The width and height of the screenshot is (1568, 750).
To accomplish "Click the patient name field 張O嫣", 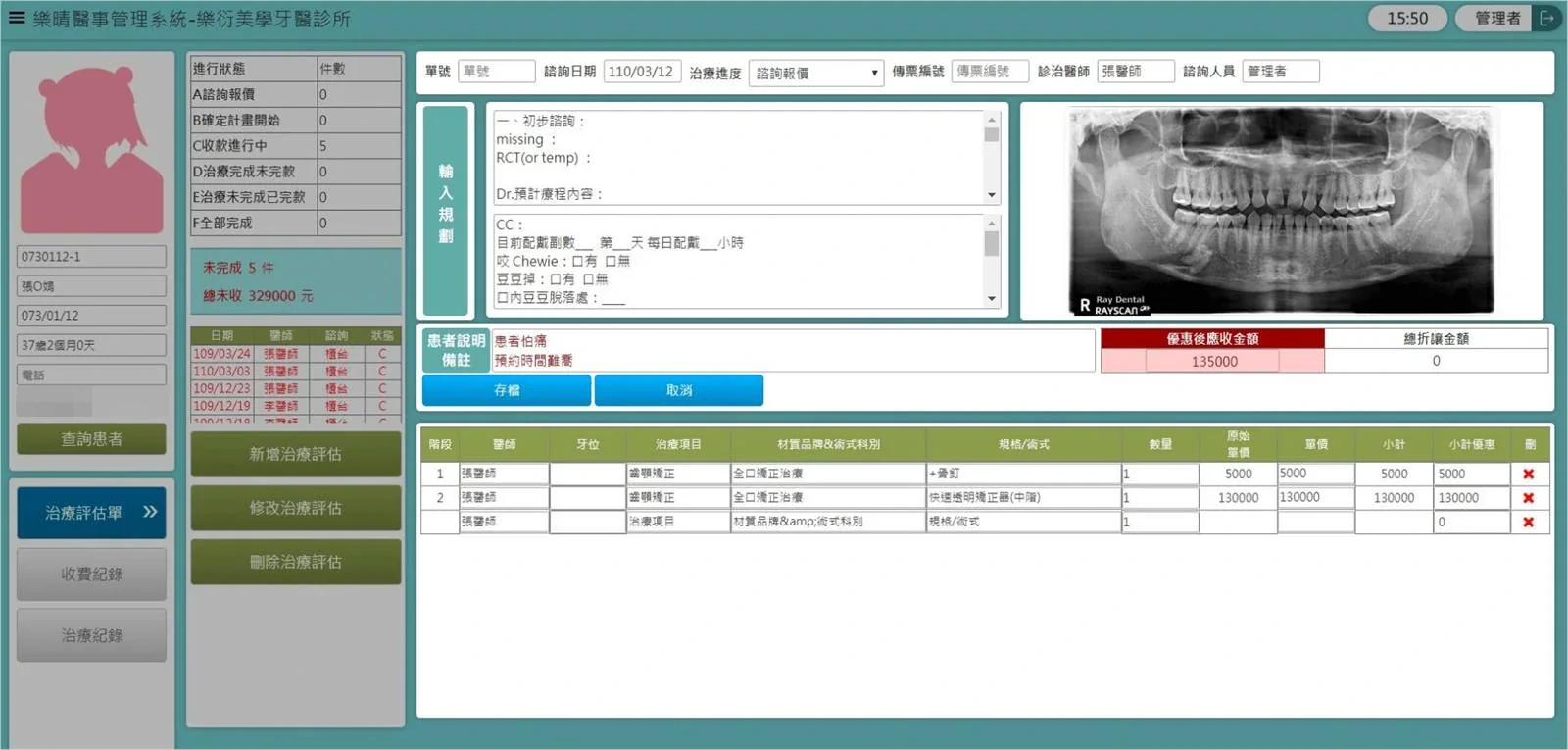I will [x=91, y=286].
